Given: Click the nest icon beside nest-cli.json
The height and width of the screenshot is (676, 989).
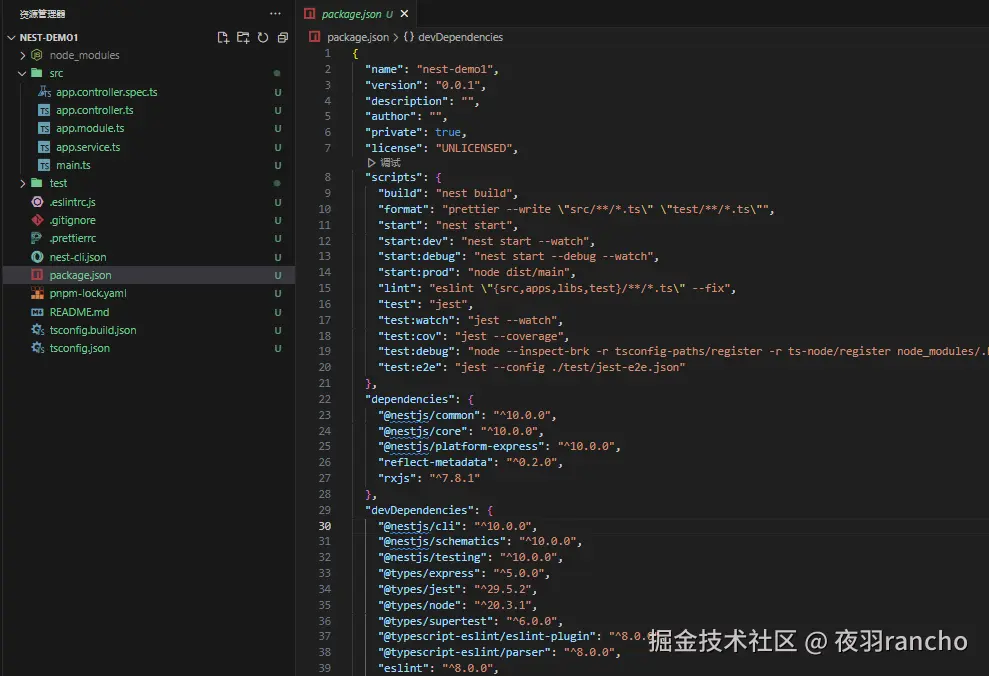Looking at the screenshot, I should [x=37, y=257].
